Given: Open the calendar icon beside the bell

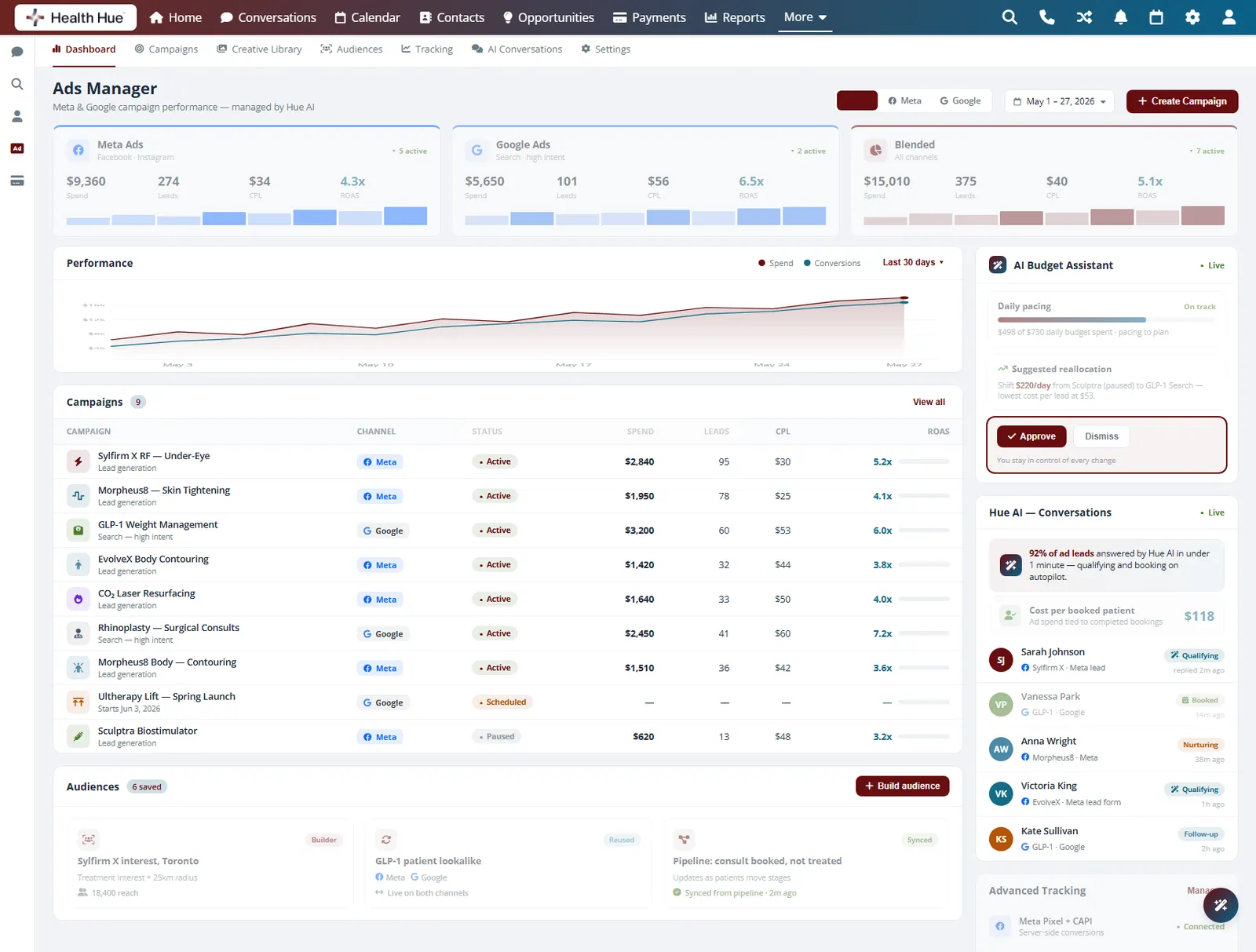Looking at the screenshot, I should (1156, 17).
